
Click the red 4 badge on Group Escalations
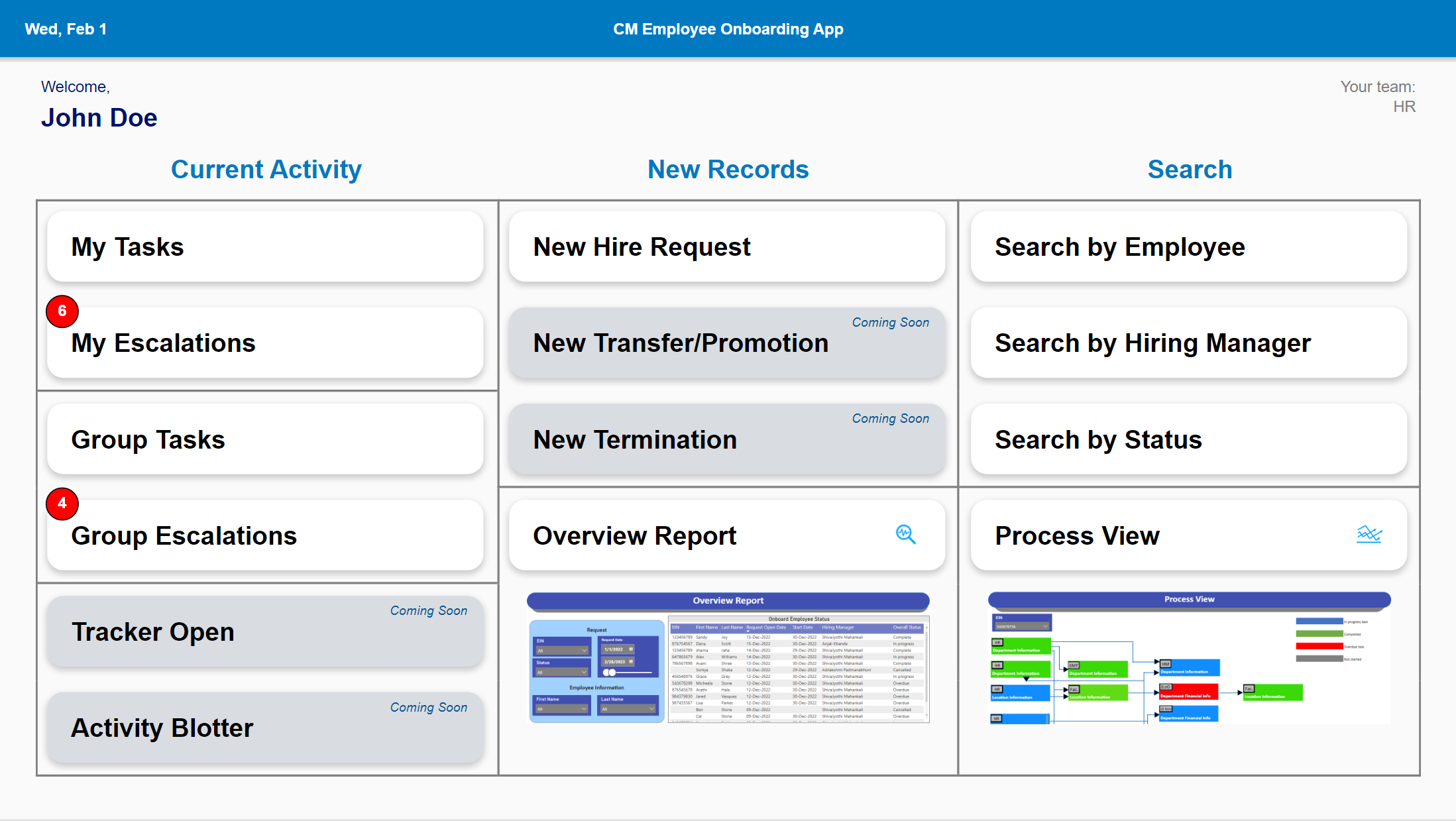[62, 504]
